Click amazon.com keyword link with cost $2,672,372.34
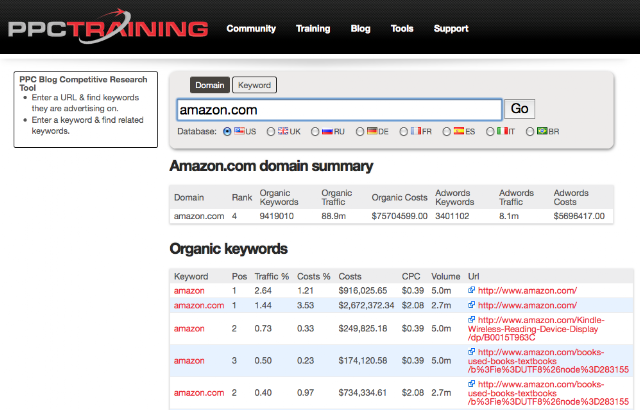 [199, 305]
